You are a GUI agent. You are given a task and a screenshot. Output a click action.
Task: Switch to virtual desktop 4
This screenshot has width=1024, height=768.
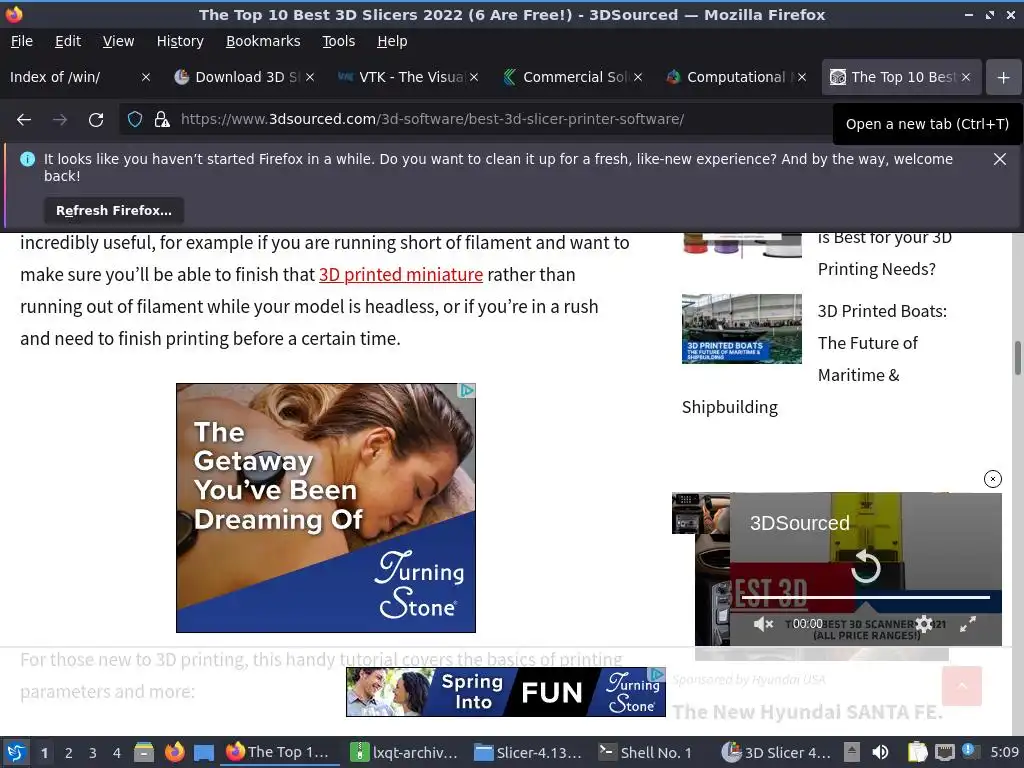point(117,753)
